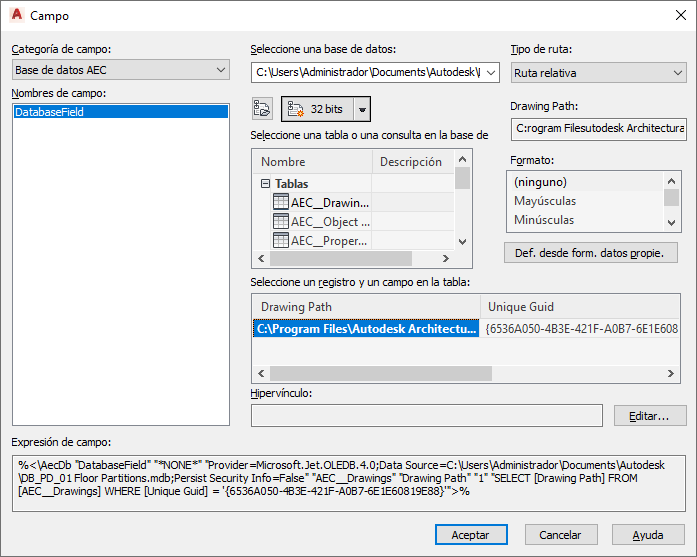Click right arrow of record table scrollbar
This screenshot has height=557, width=697.
671,373
